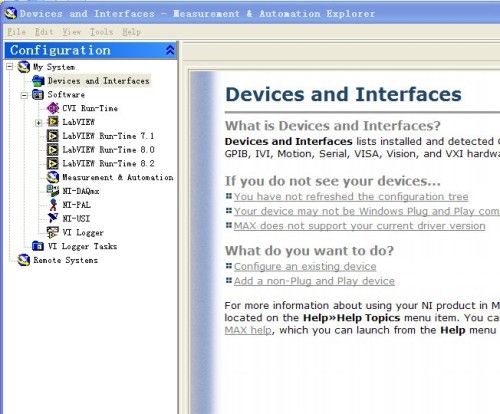This screenshot has width=500, height=414.
Task: Select the 'My System' tree label
Action: (54, 67)
